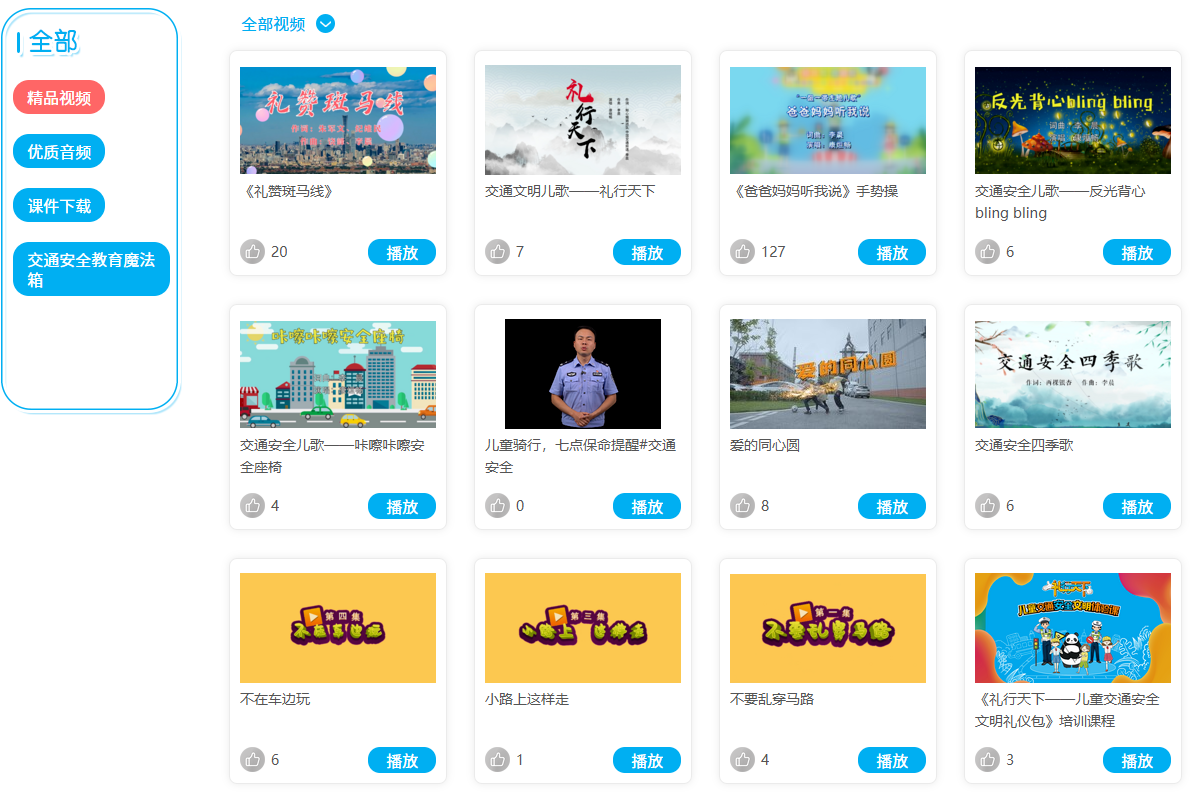
Task: Open the 课件下载 category
Action: tap(58, 205)
